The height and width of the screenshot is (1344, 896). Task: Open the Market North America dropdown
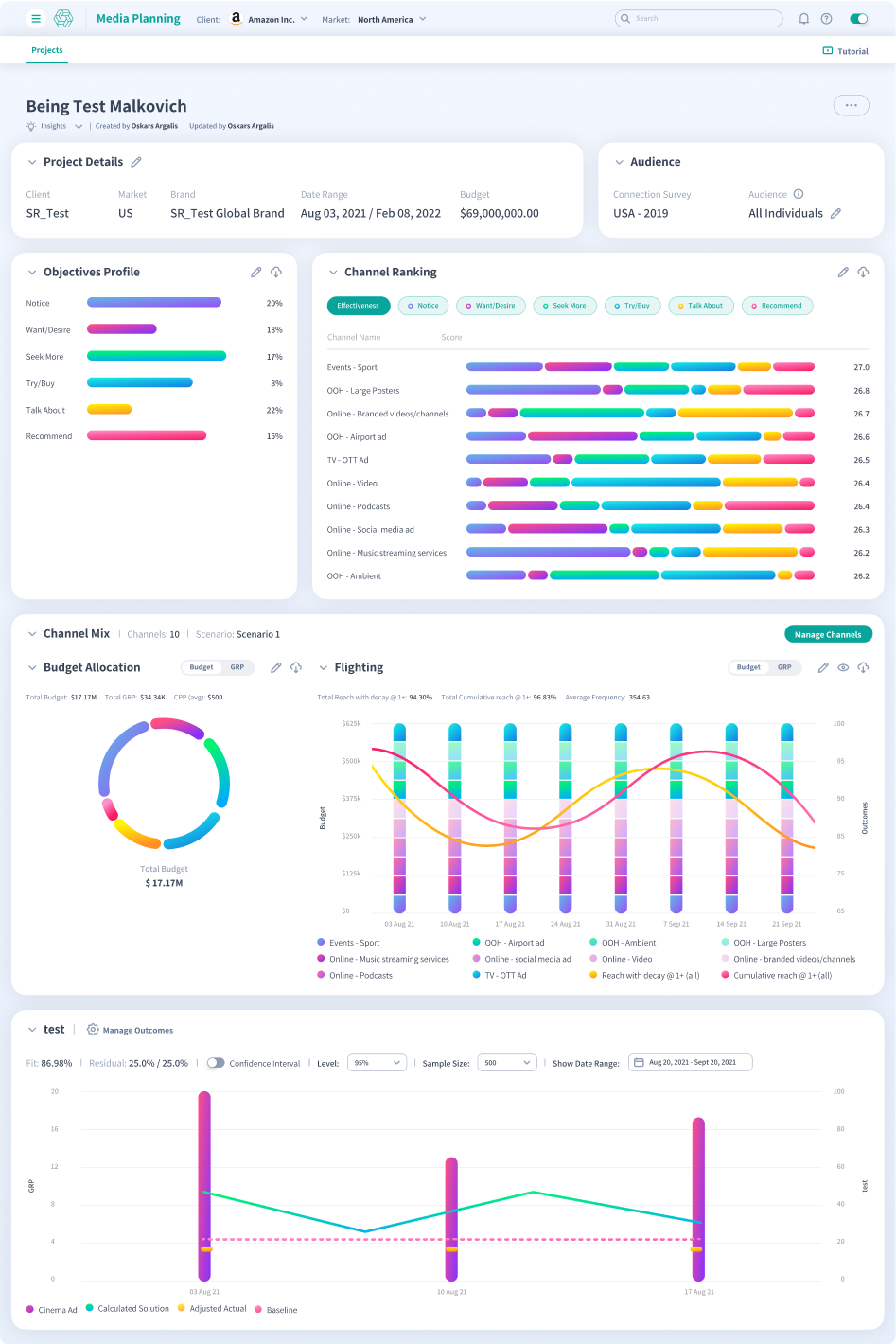[391, 19]
